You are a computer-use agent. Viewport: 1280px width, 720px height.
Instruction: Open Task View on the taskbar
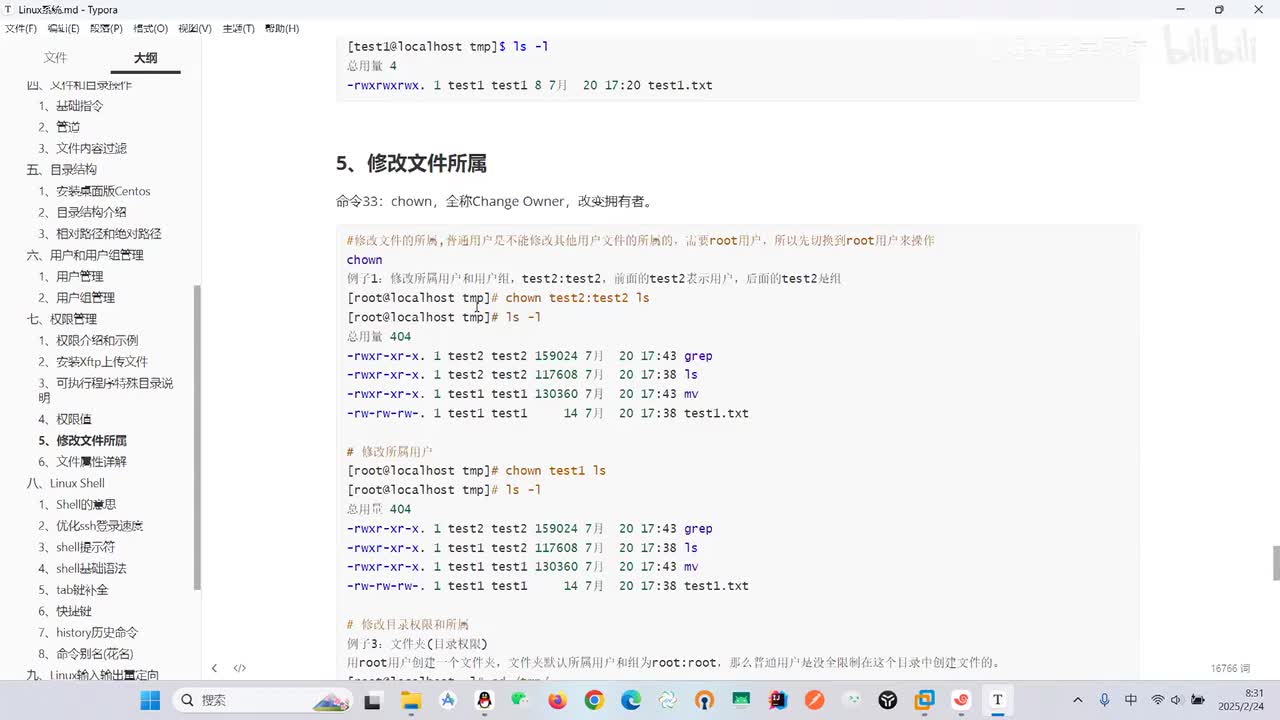click(x=372, y=701)
